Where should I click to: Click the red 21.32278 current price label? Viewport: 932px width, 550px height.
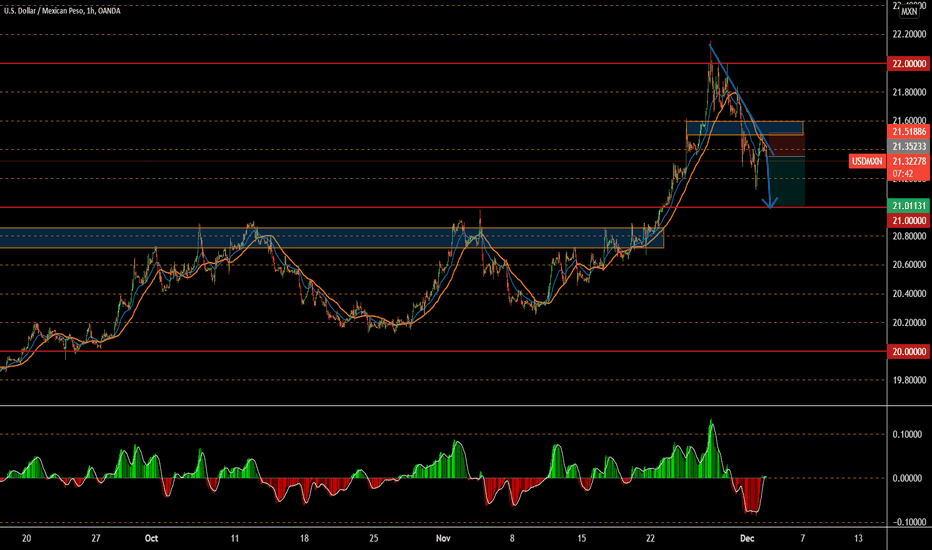click(x=909, y=161)
